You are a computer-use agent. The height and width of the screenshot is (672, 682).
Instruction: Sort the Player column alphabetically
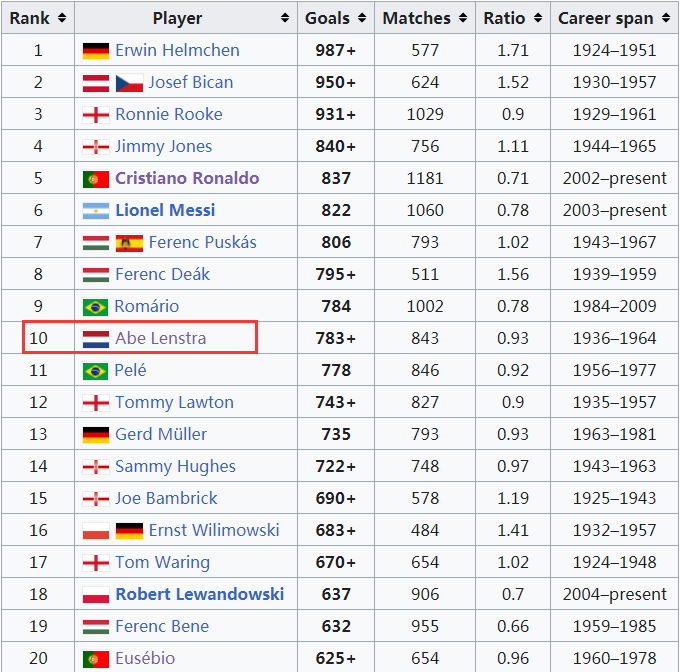point(286,18)
